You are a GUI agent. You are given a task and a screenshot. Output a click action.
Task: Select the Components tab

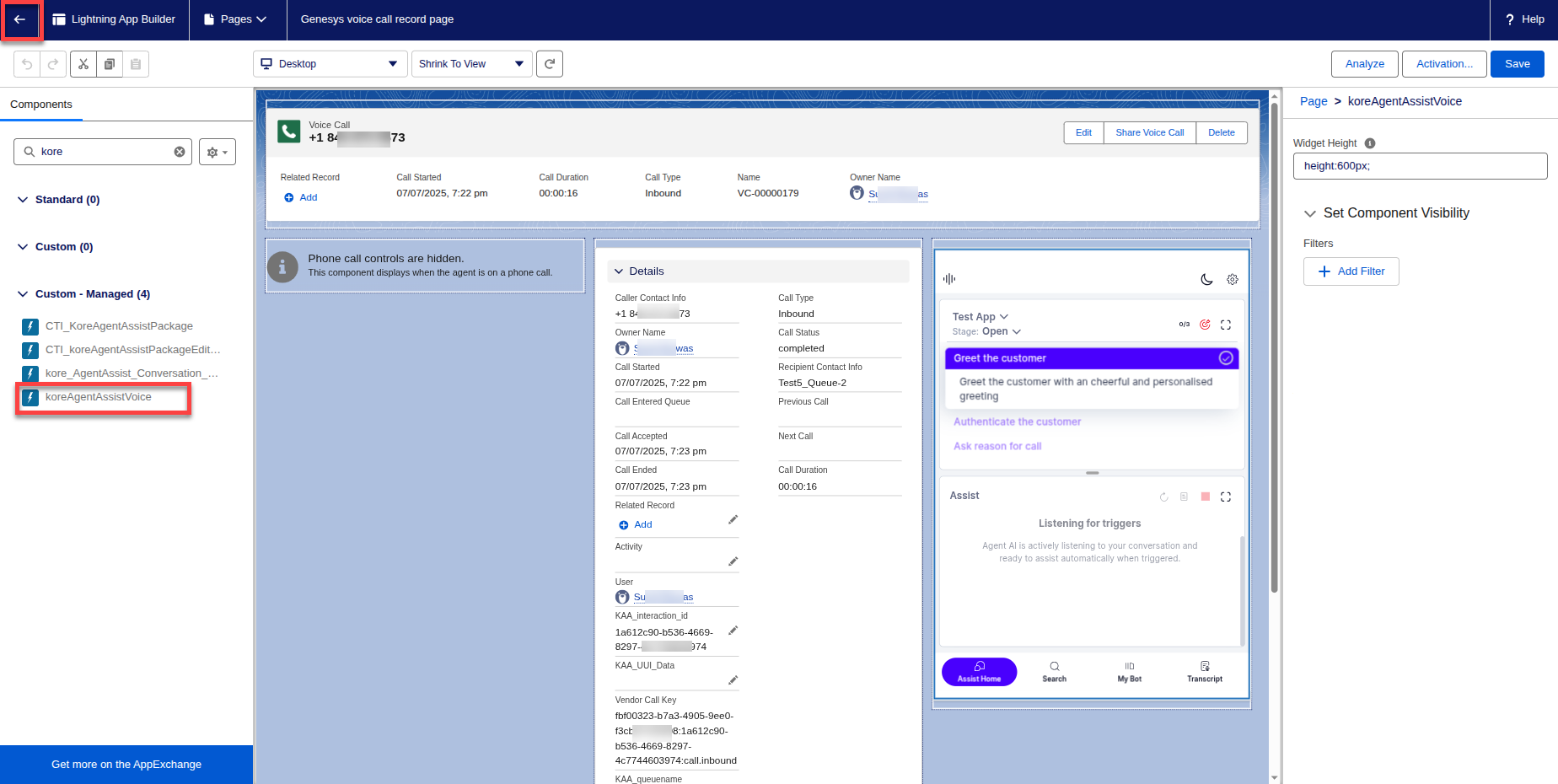pyautogui.click(x=41, y=105)
